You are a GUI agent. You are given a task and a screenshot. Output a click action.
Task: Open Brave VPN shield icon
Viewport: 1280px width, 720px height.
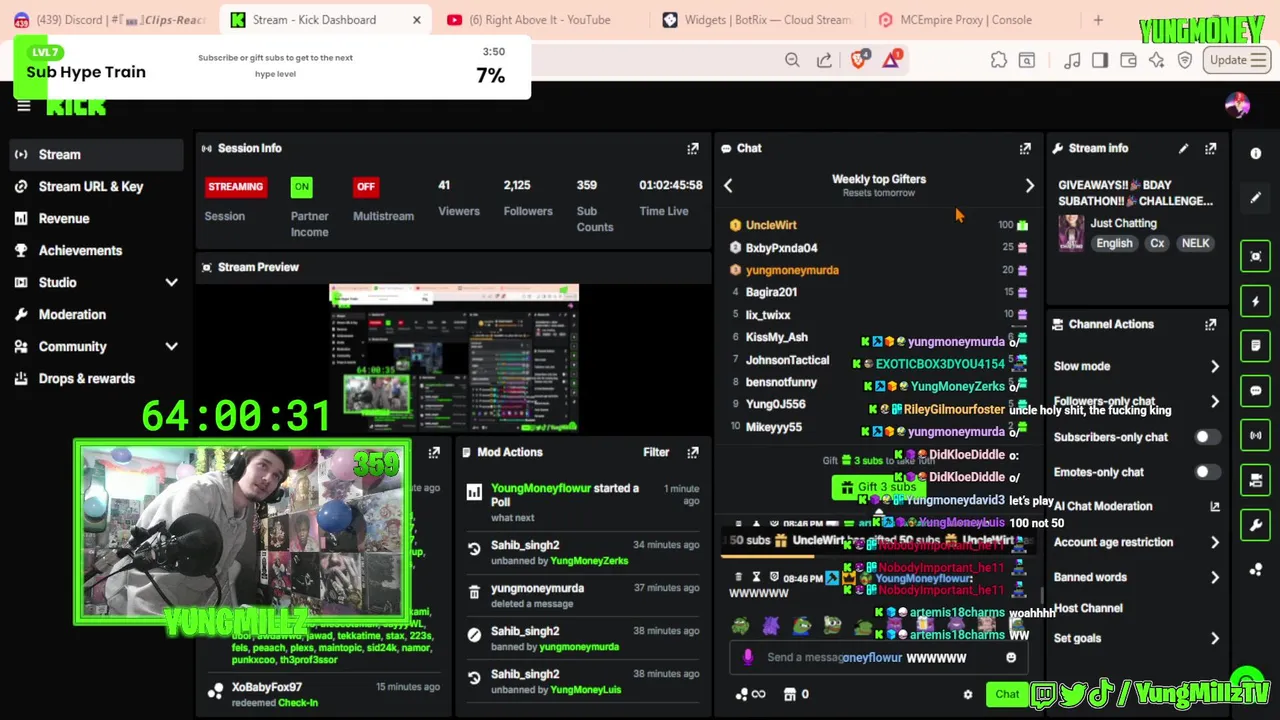tap(1185, 60)
